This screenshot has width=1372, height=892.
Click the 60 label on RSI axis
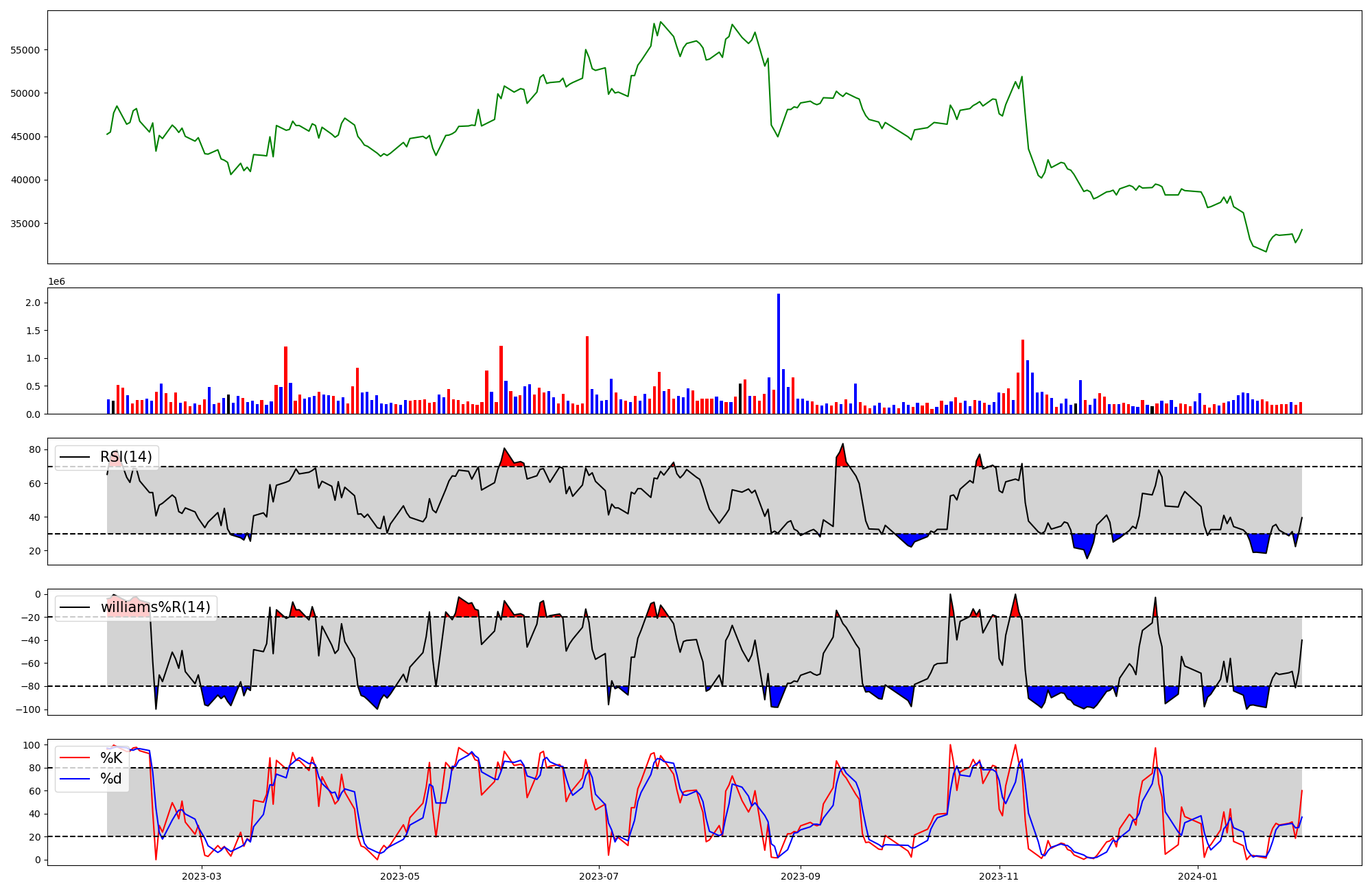click(34, 484)
